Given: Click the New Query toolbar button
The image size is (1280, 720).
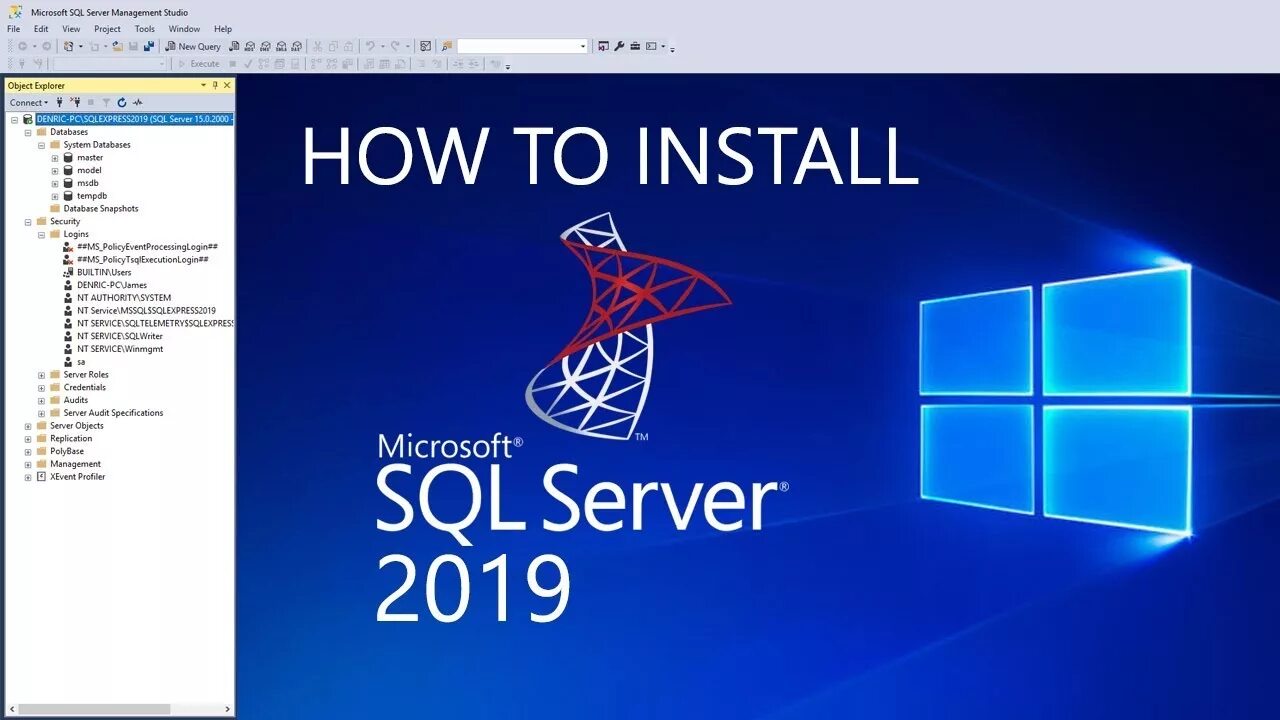Looking at the screenshot, I should pyautogui.click(x=192, y=46).
